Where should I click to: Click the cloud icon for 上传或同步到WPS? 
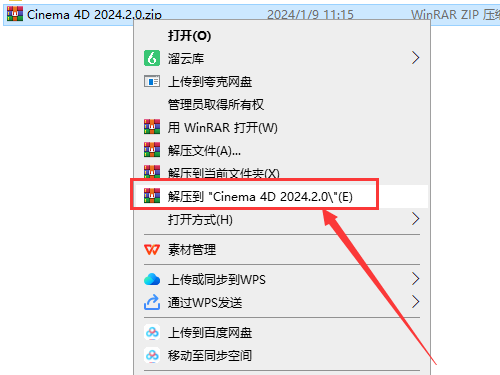(152, 279)
